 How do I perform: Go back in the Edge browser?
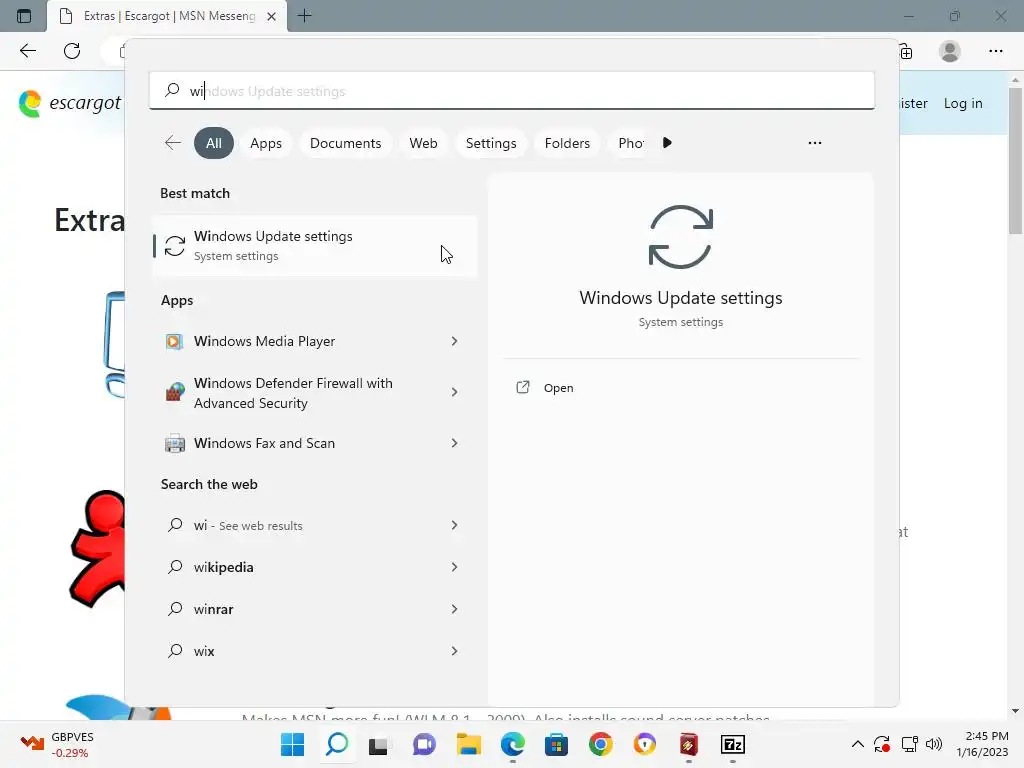coord(27,51)
